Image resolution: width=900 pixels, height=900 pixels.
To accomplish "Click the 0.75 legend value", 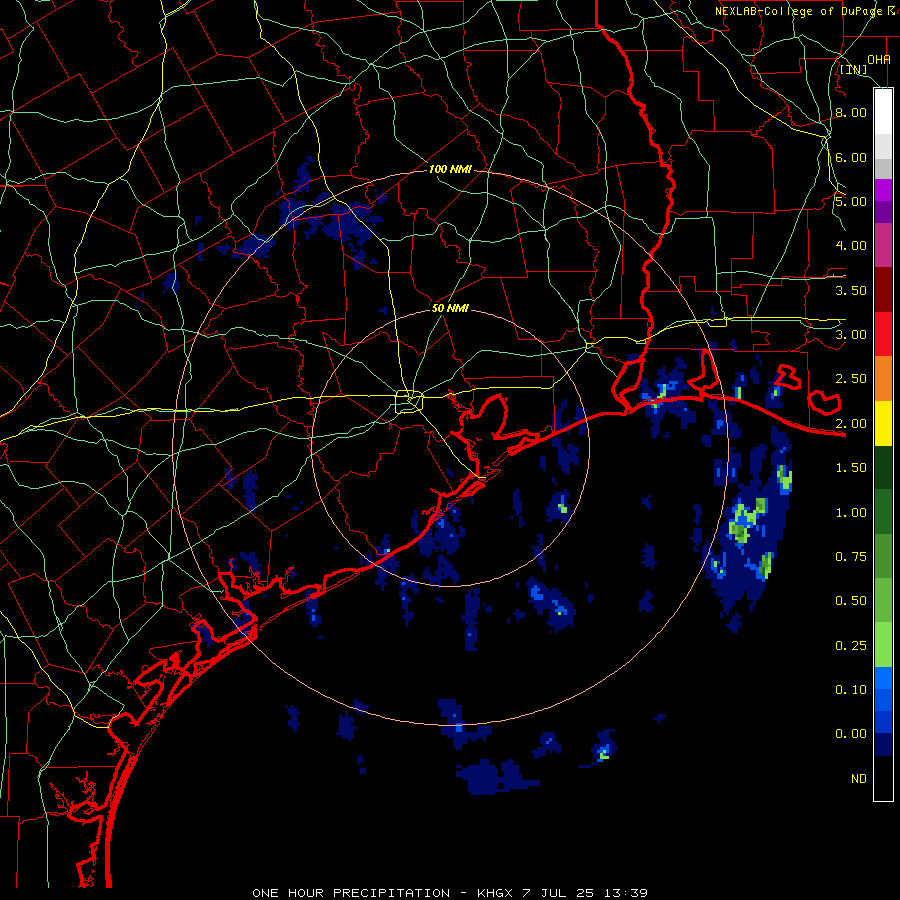I will point(851,557).
